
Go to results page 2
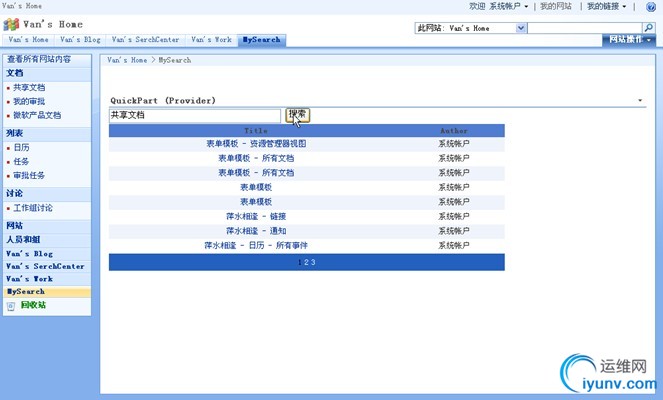[x=307, y=262]
